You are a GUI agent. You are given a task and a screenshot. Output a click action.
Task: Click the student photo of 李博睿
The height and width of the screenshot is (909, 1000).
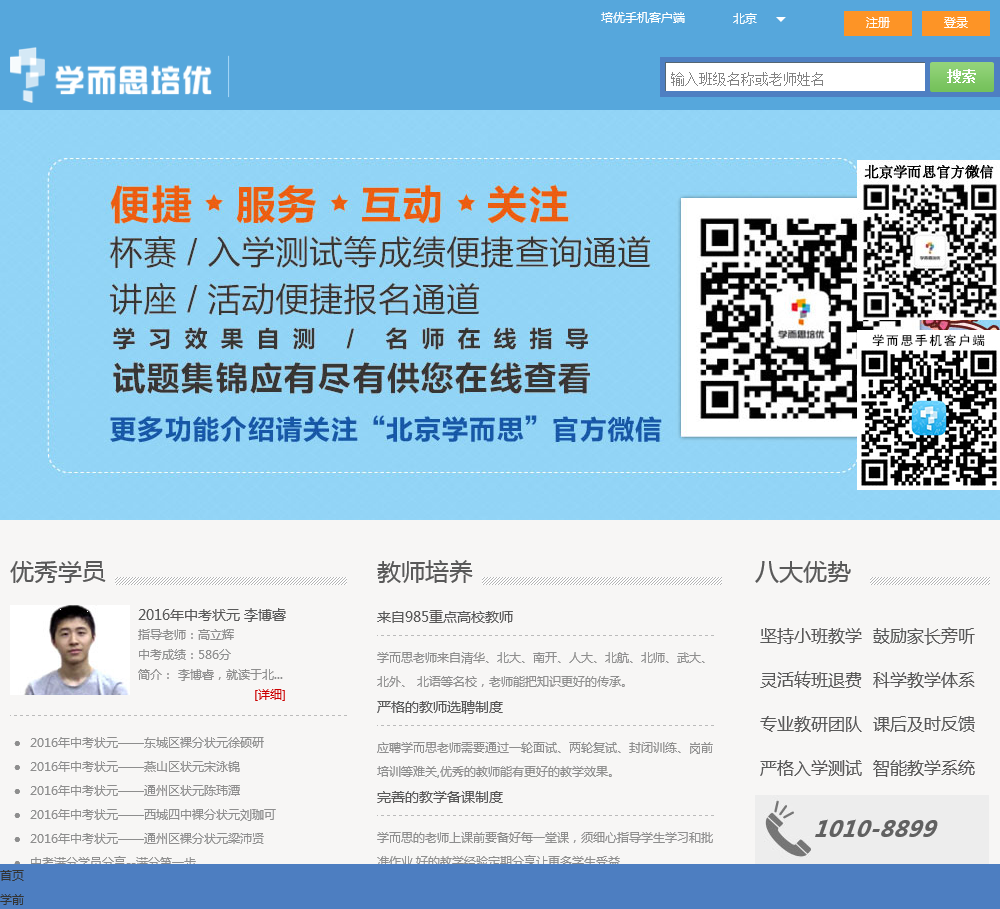70,649
